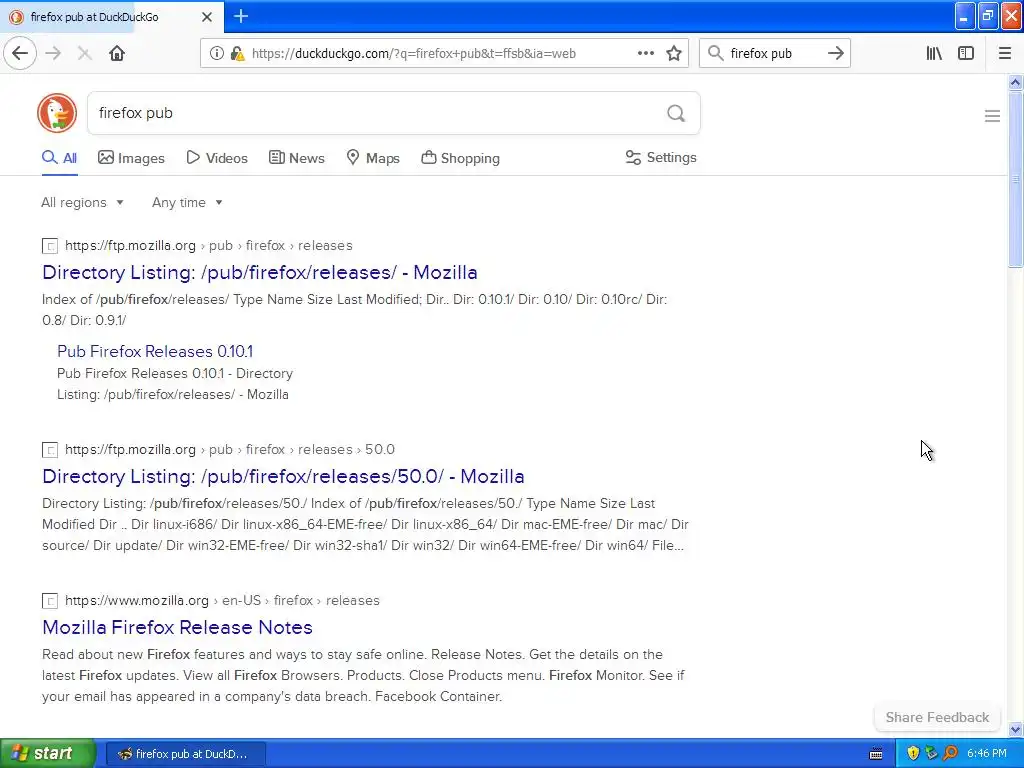
Task: Open the Firefox home page
Action: [117, 54]
